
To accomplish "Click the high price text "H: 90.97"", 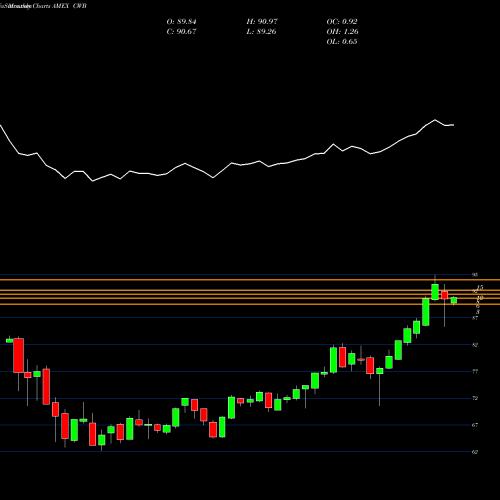I will [x=262, y=22].
